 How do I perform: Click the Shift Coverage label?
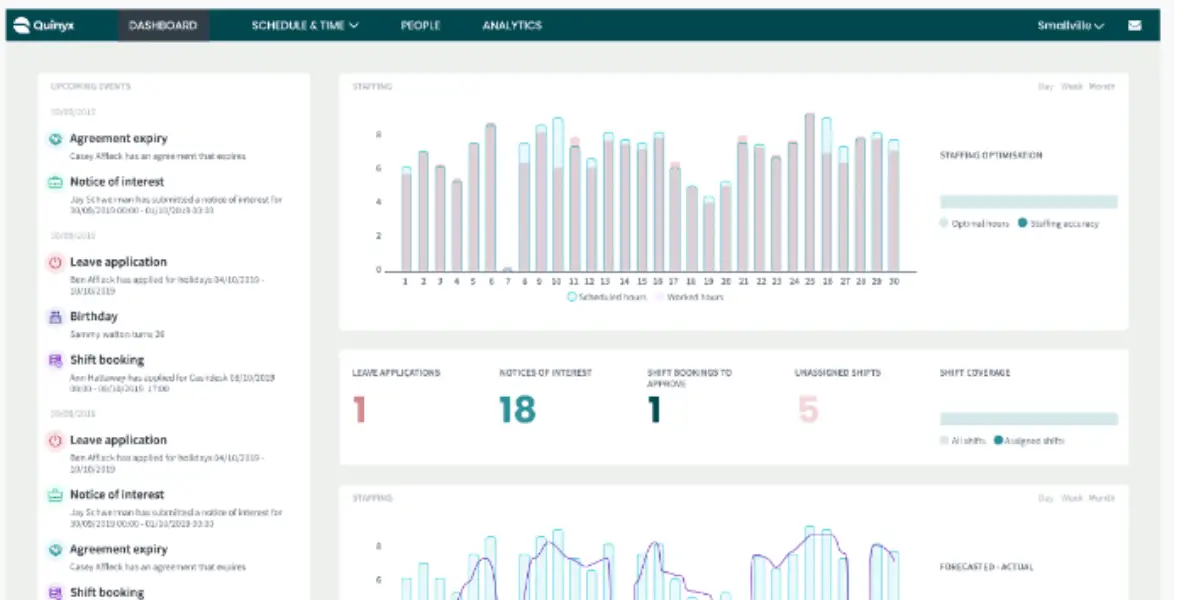[975, 373]
